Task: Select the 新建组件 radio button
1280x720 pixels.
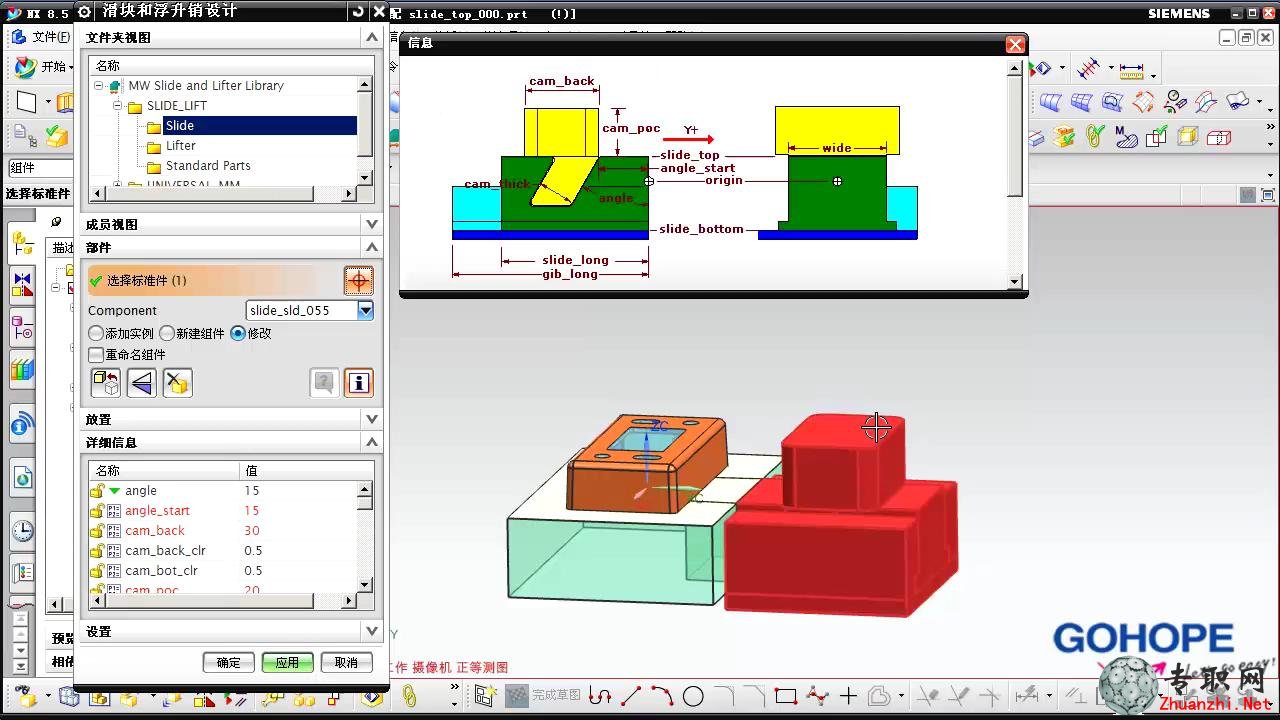Action: point(167,333)
